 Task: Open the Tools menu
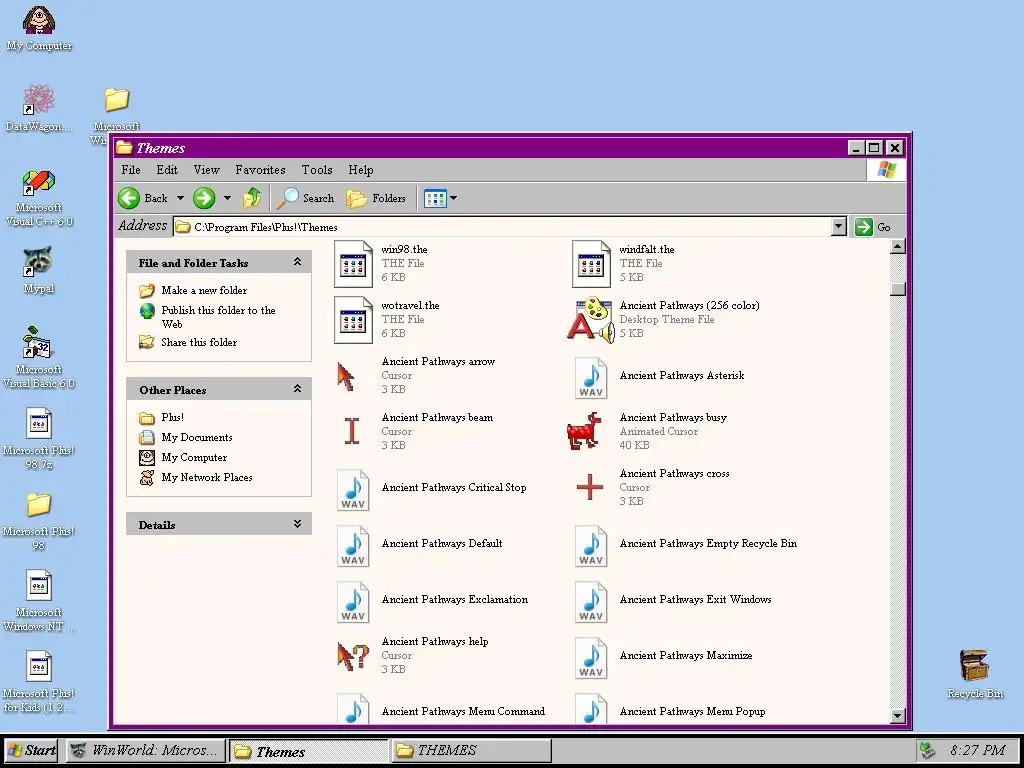click(x=317, y=170)
